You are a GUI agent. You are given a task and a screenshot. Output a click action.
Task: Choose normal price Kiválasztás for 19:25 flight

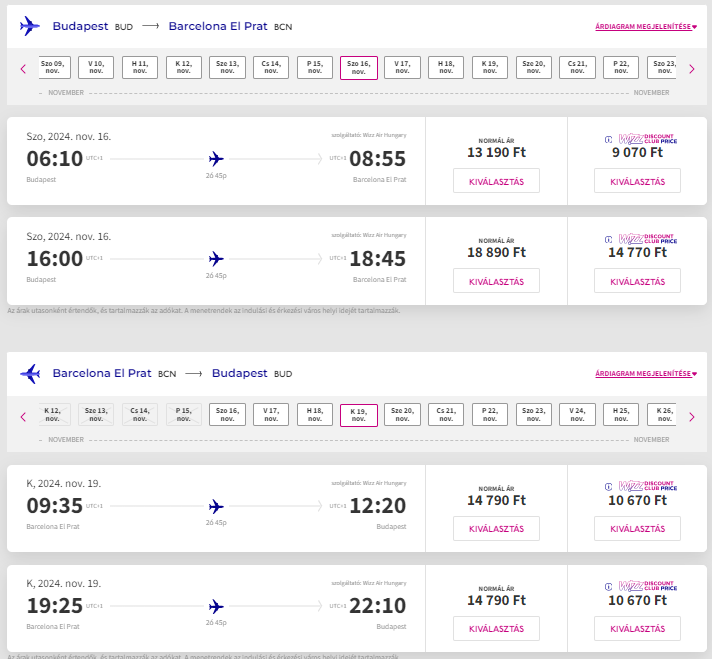click(x=496, y=629)
